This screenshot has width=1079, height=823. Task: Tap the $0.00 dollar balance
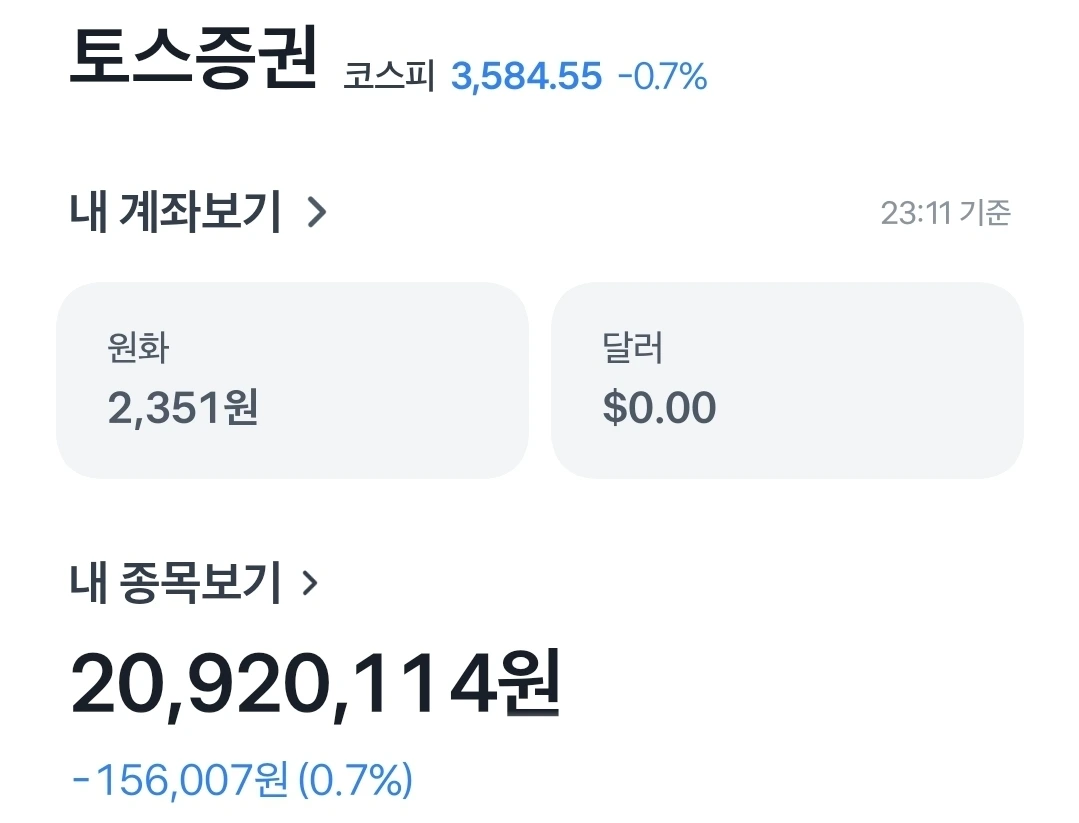pos(659,407)
